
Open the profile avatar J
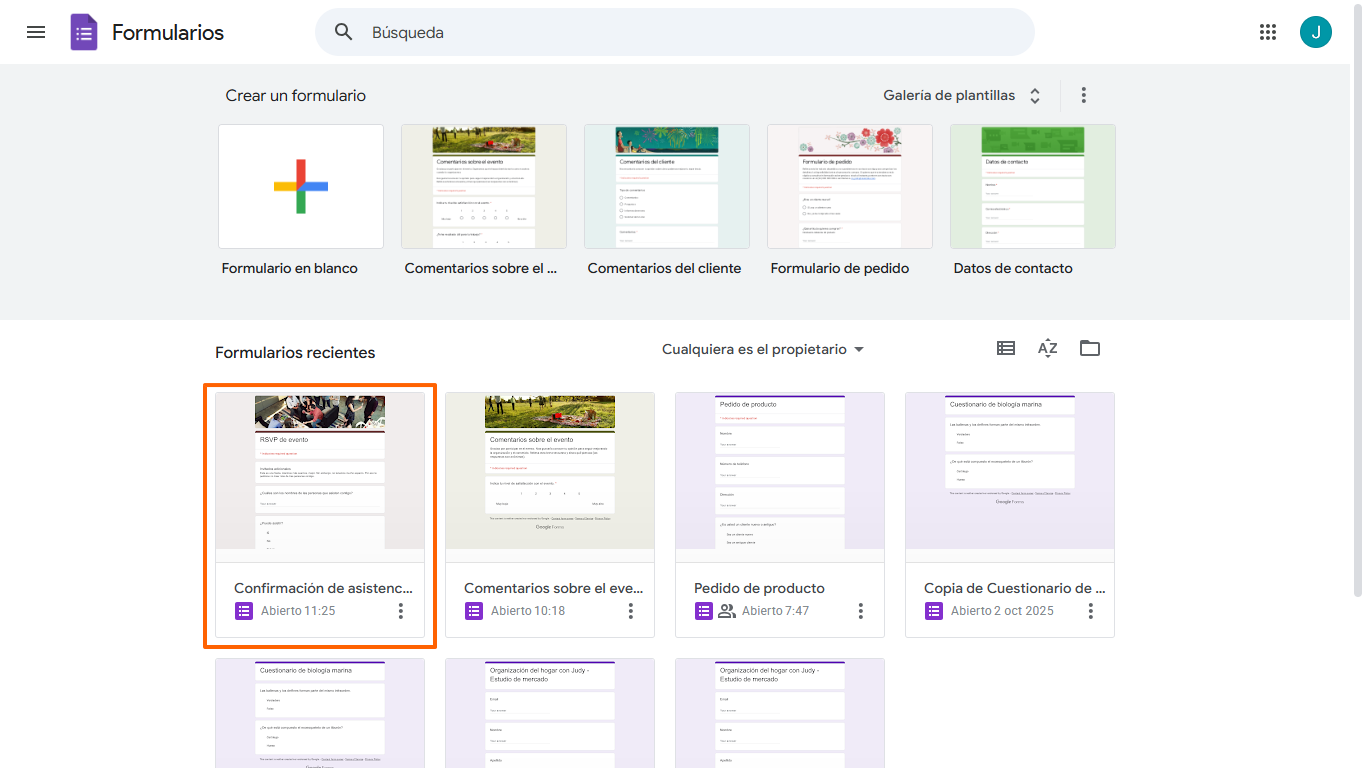[1316, 32]
